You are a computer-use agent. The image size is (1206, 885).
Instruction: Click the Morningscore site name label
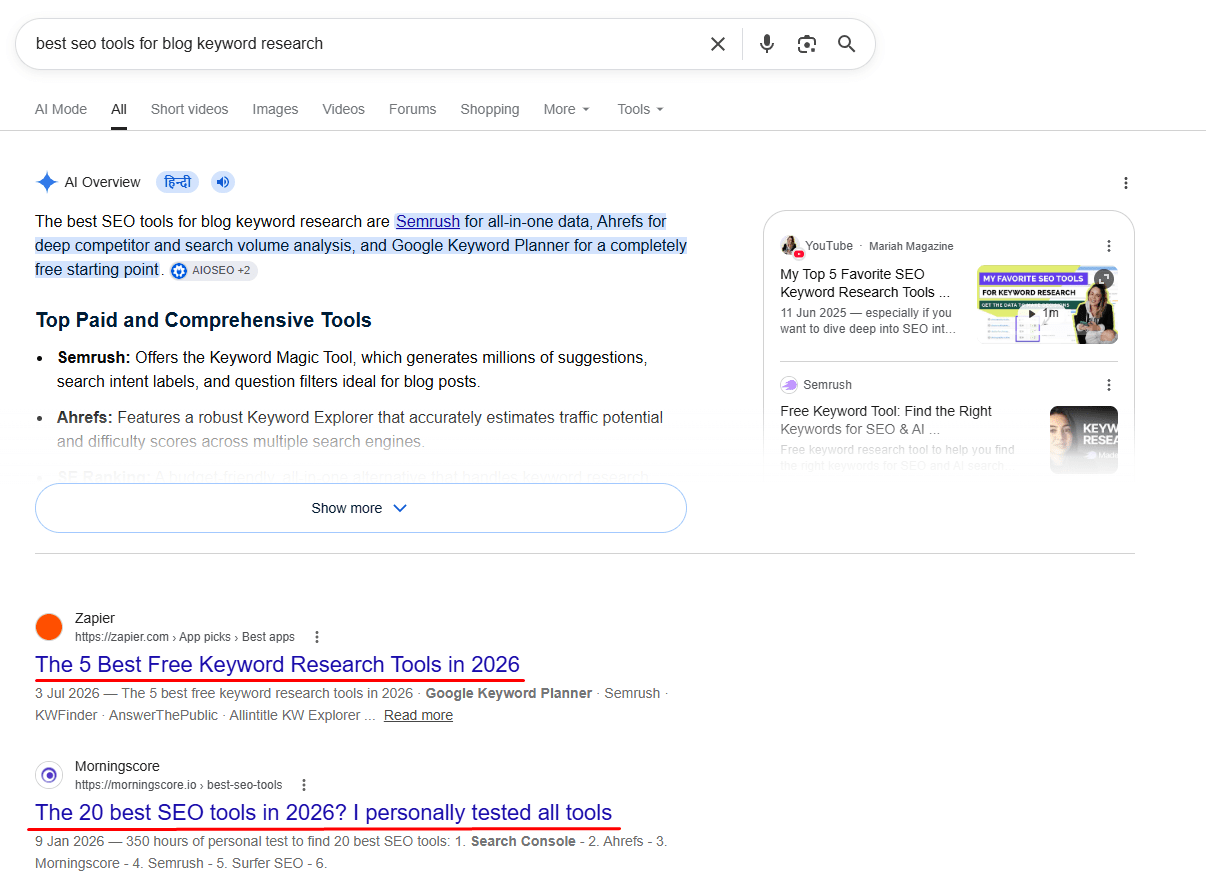[117, 766]
